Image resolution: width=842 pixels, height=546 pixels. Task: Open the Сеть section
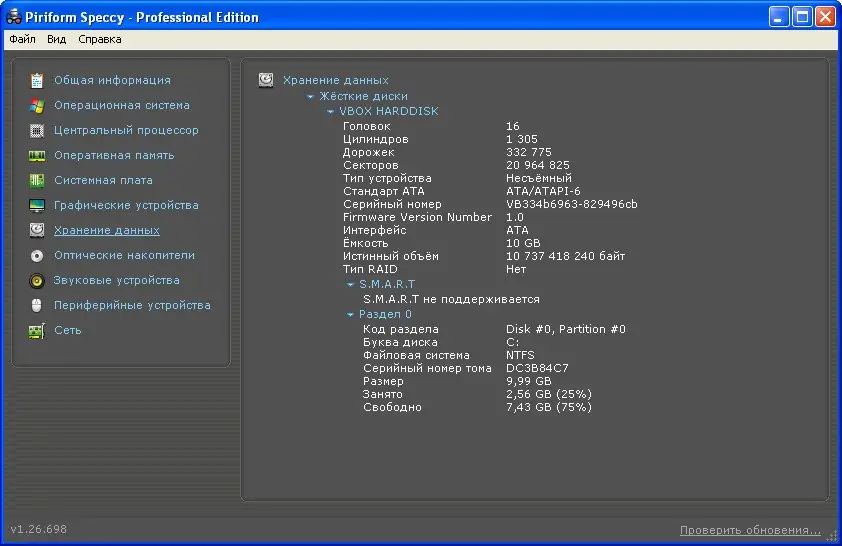(68, 330)
